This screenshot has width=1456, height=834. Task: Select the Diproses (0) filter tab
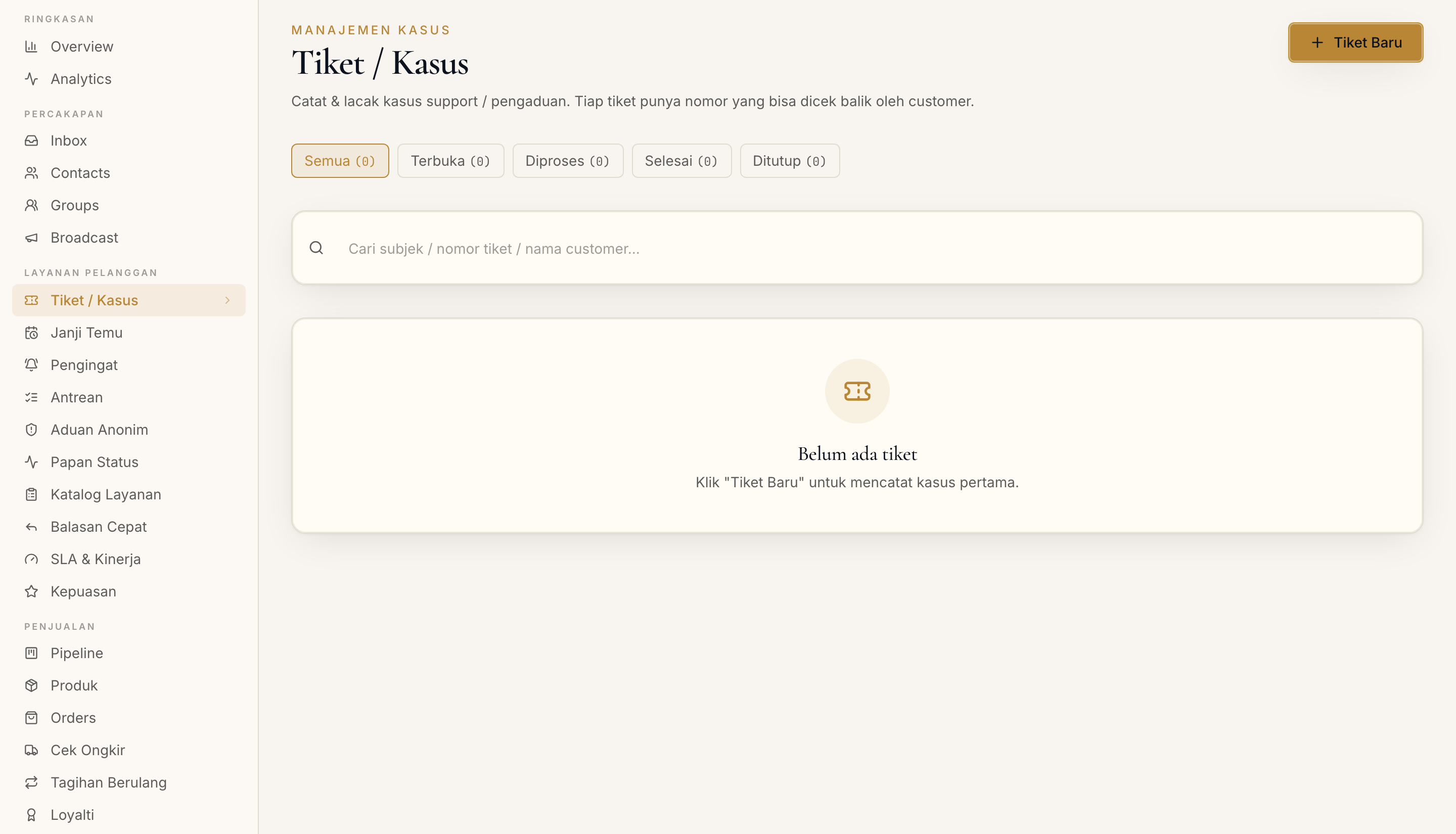tap(568, 161)
